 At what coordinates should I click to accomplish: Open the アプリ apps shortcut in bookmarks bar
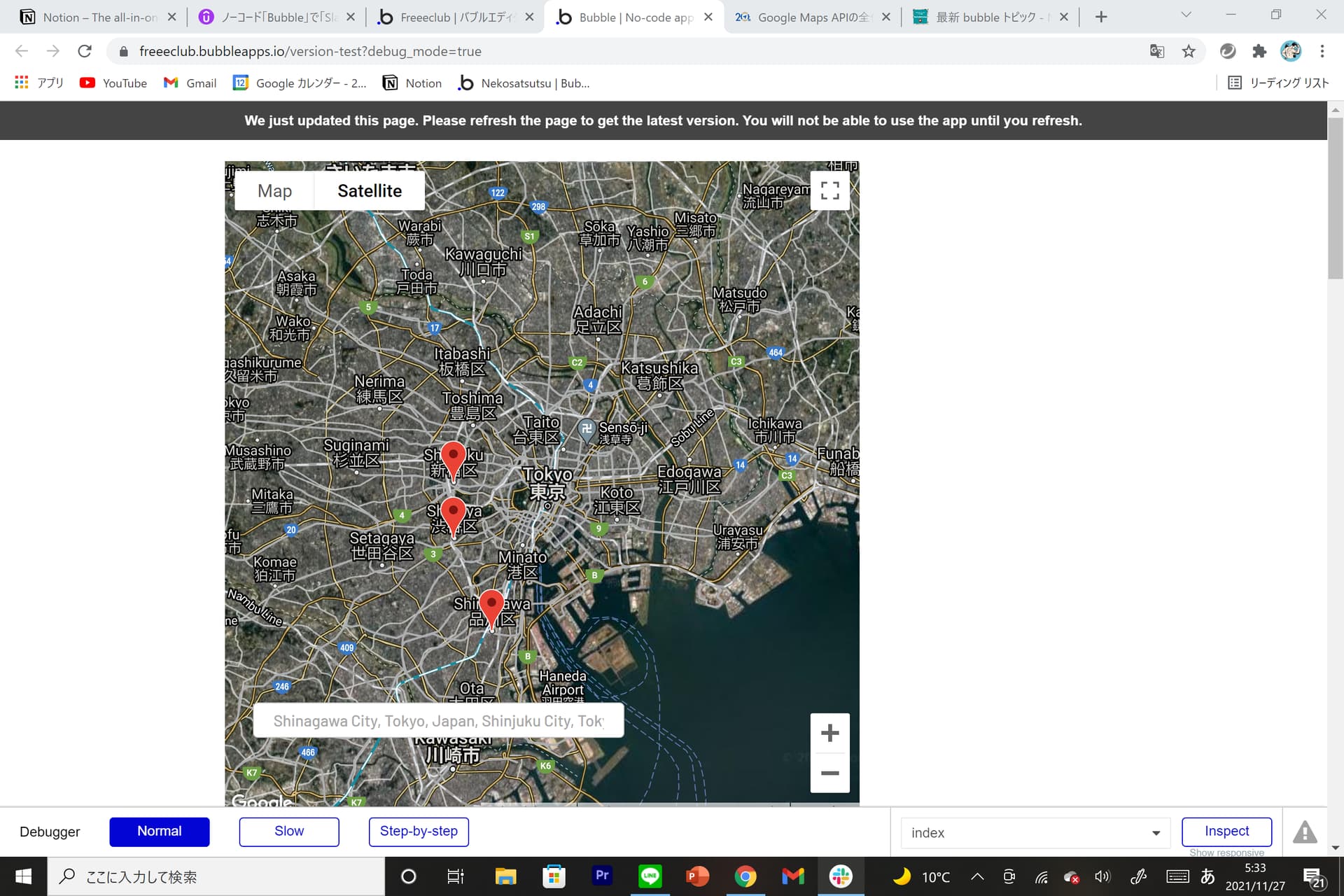39,83
